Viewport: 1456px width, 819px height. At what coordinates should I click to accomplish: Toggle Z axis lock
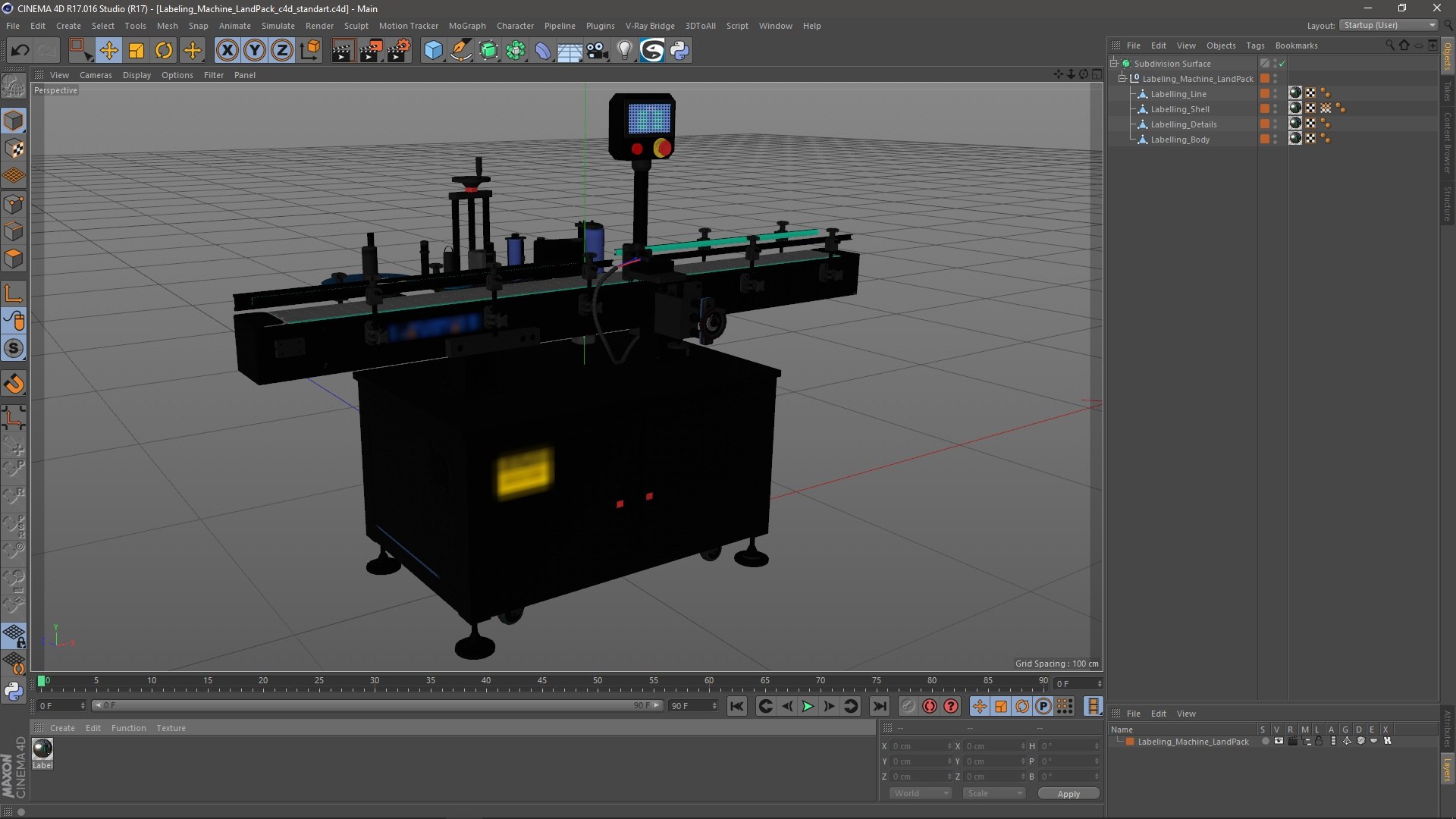282,51
